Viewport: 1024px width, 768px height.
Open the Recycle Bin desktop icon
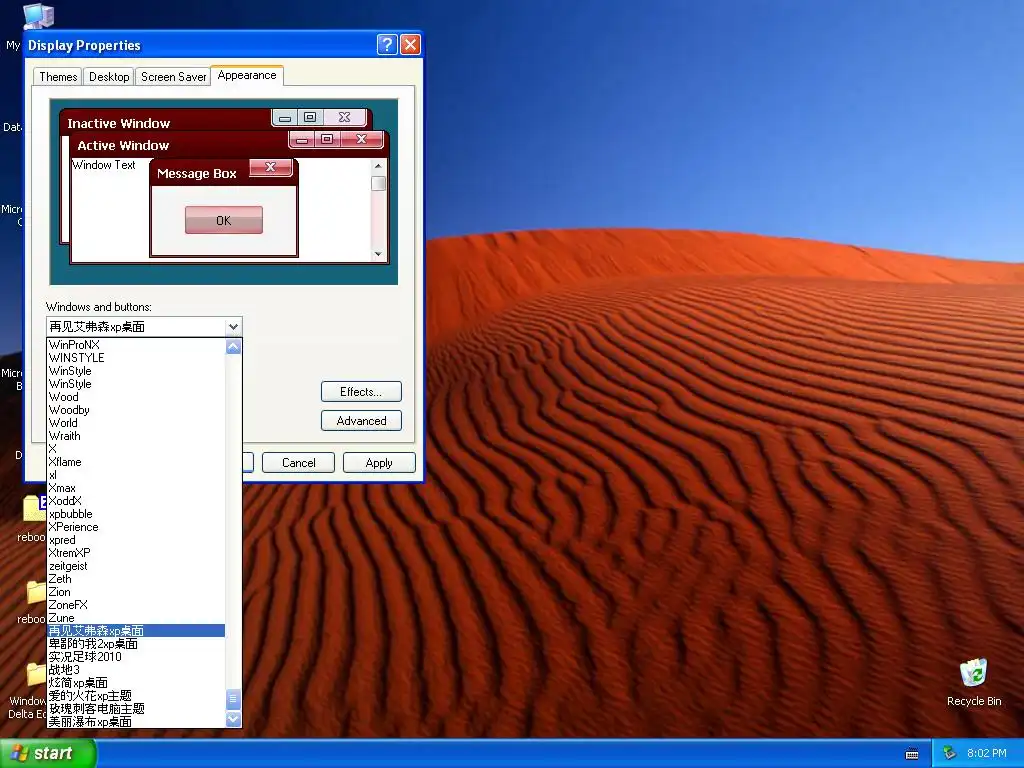pyautogui.click(x=974, y=682)
